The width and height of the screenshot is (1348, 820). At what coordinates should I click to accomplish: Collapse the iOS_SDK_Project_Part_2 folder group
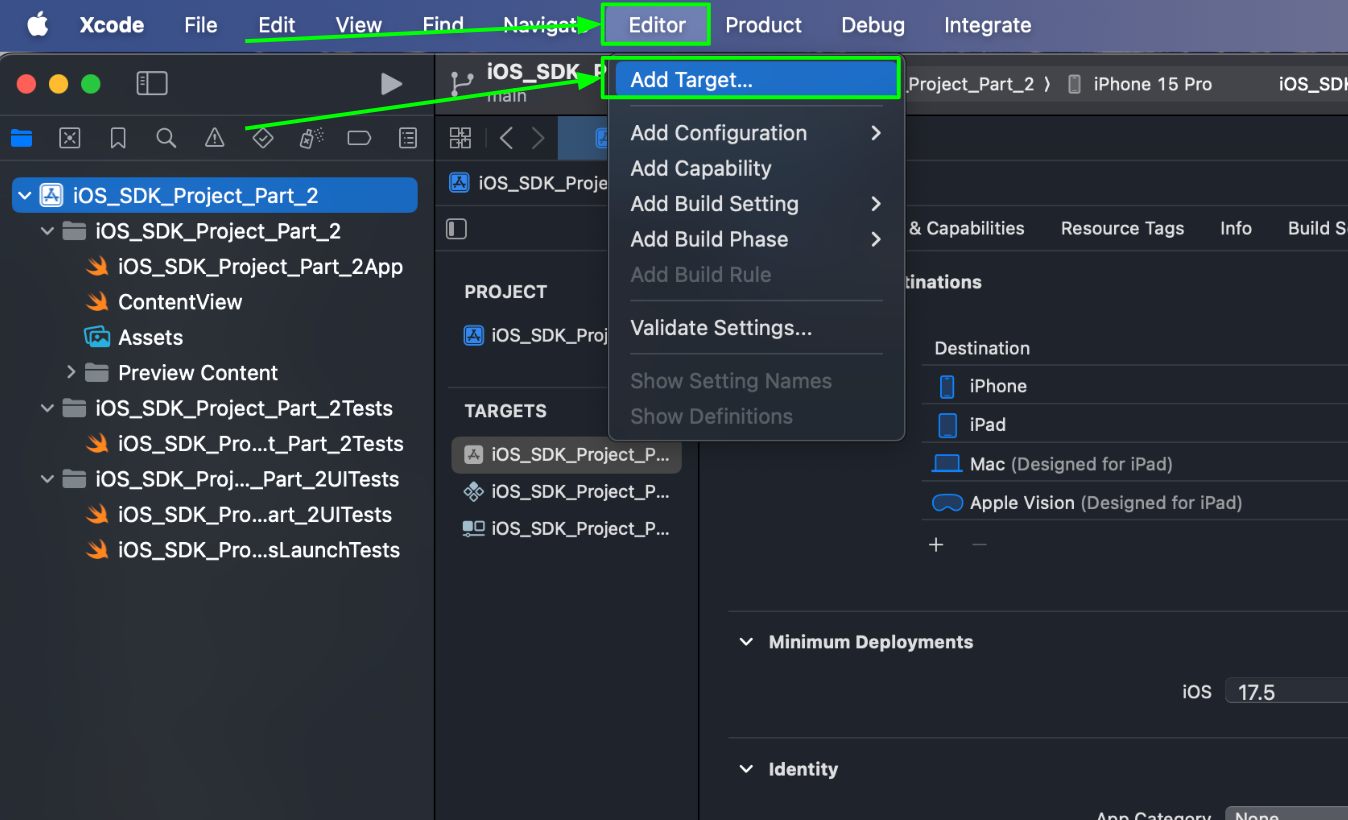[x=47, y=231]
